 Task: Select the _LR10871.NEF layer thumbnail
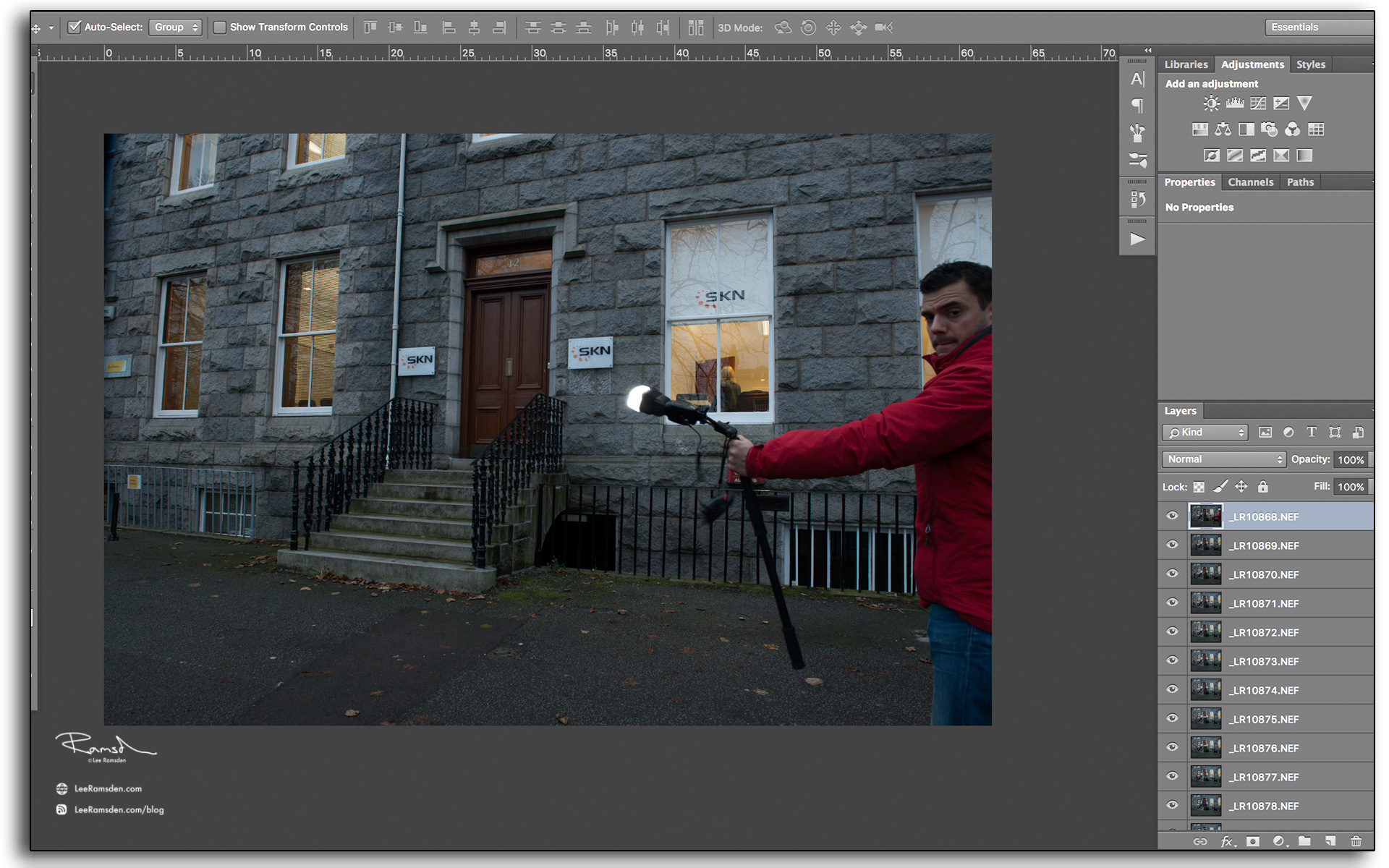pyautogui.click(x=1206, y=603)
